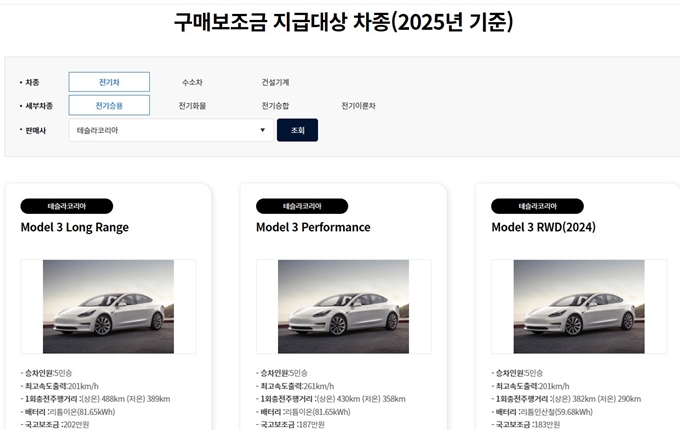Click the 배터리 line on Performance card
The image size is (680, 430).
pos(303,412)
